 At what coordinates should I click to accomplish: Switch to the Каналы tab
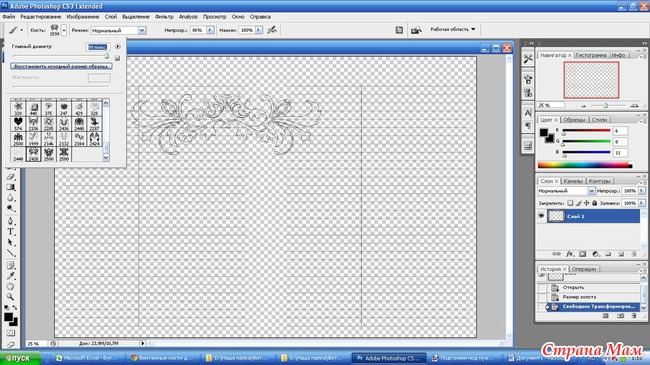tap(573, 181)
